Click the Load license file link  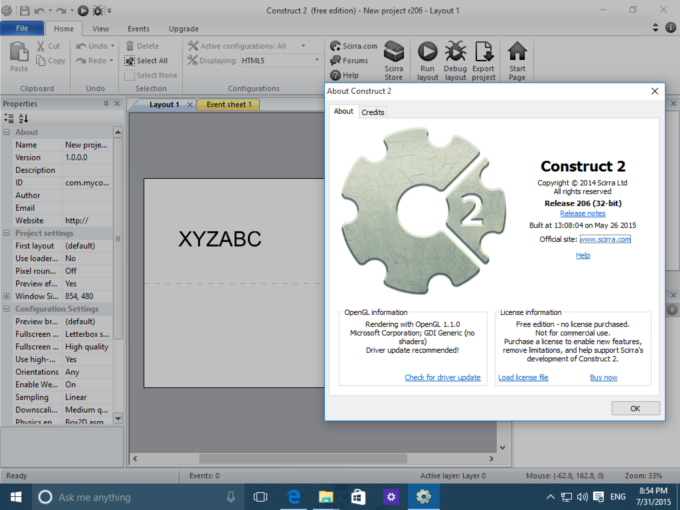coord(523,377)
